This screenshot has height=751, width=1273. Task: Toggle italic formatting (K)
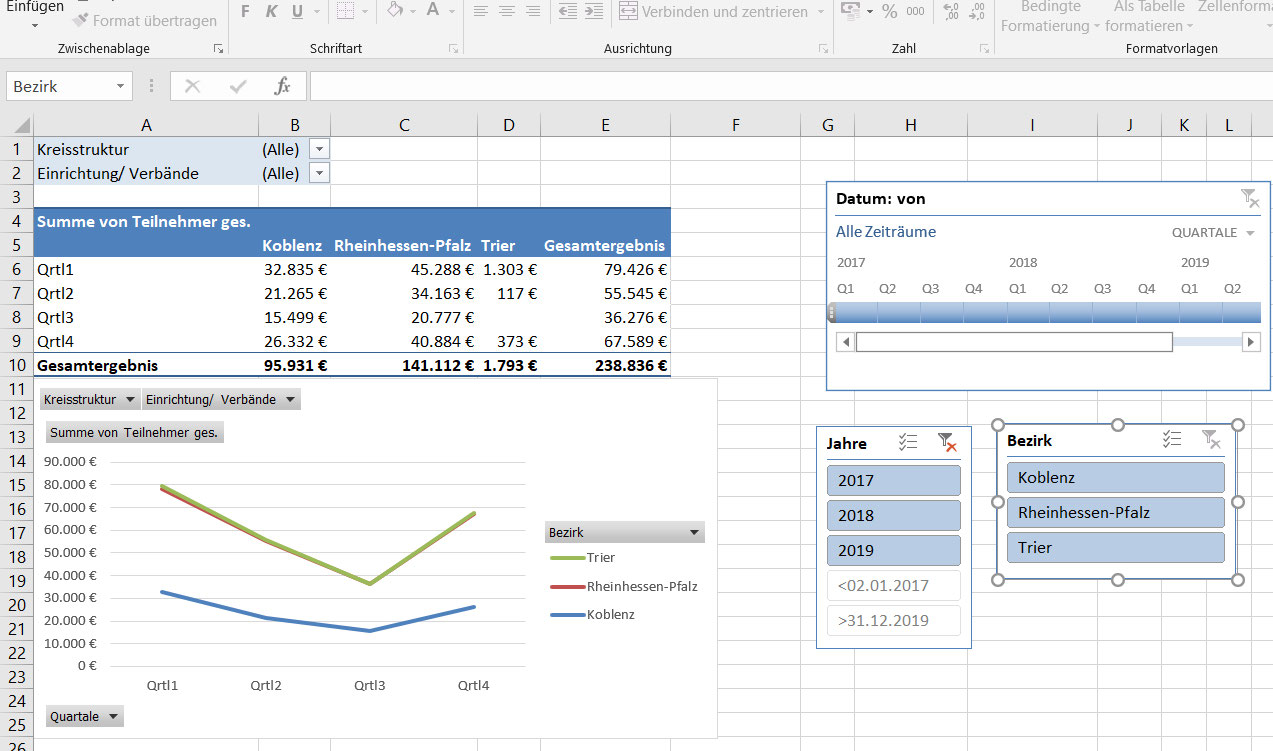tap(272, 12)
